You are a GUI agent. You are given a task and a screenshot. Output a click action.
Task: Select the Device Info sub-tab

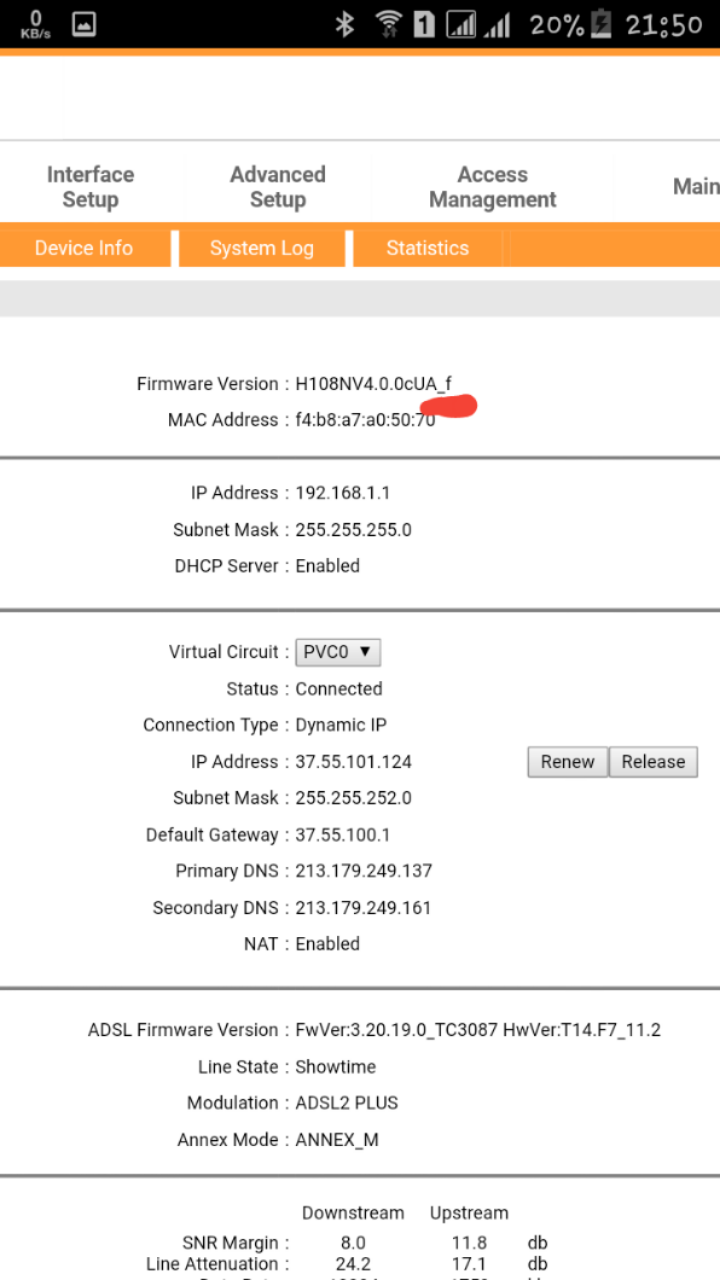coord(84,248)
